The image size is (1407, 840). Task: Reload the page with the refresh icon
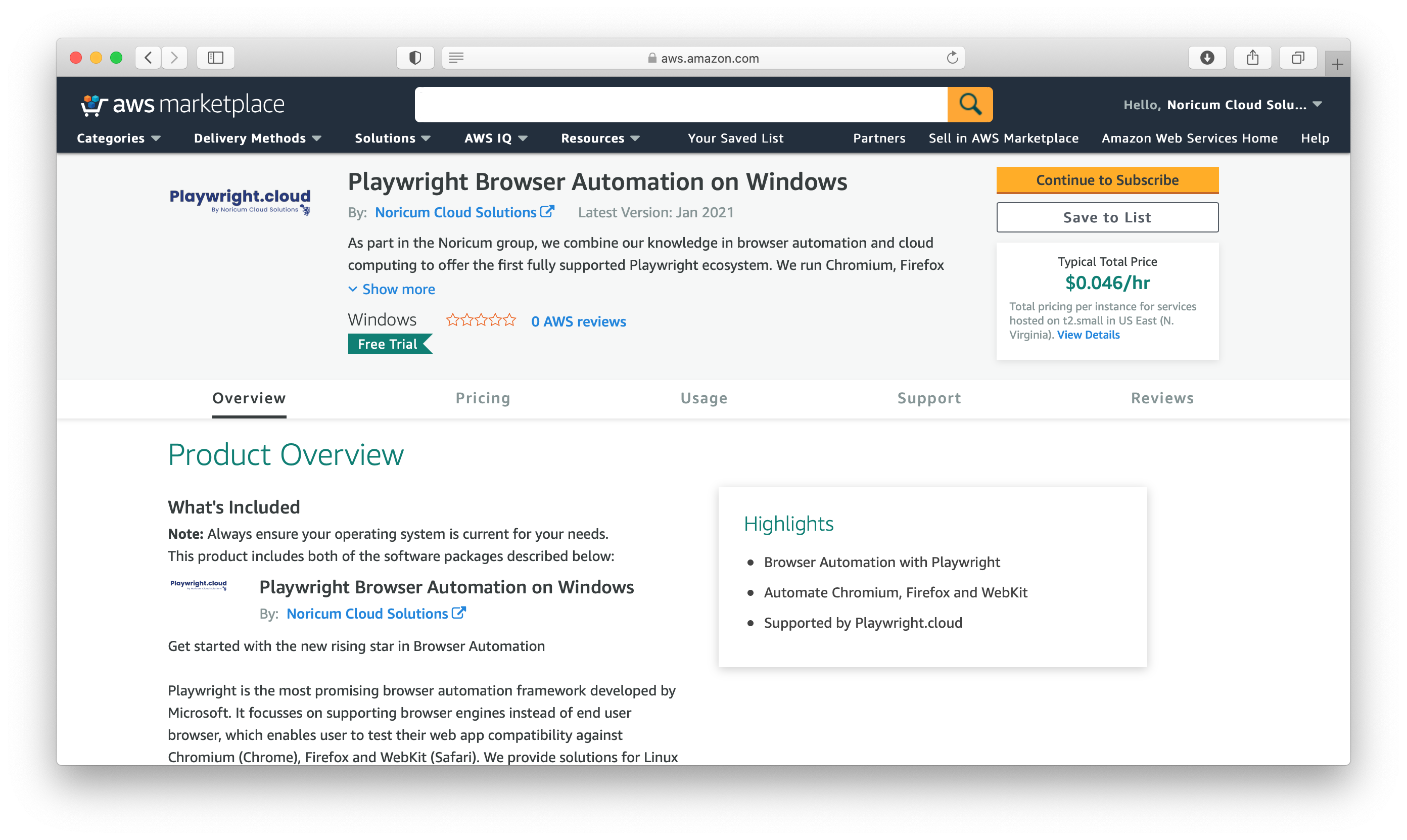pos(952,58)
